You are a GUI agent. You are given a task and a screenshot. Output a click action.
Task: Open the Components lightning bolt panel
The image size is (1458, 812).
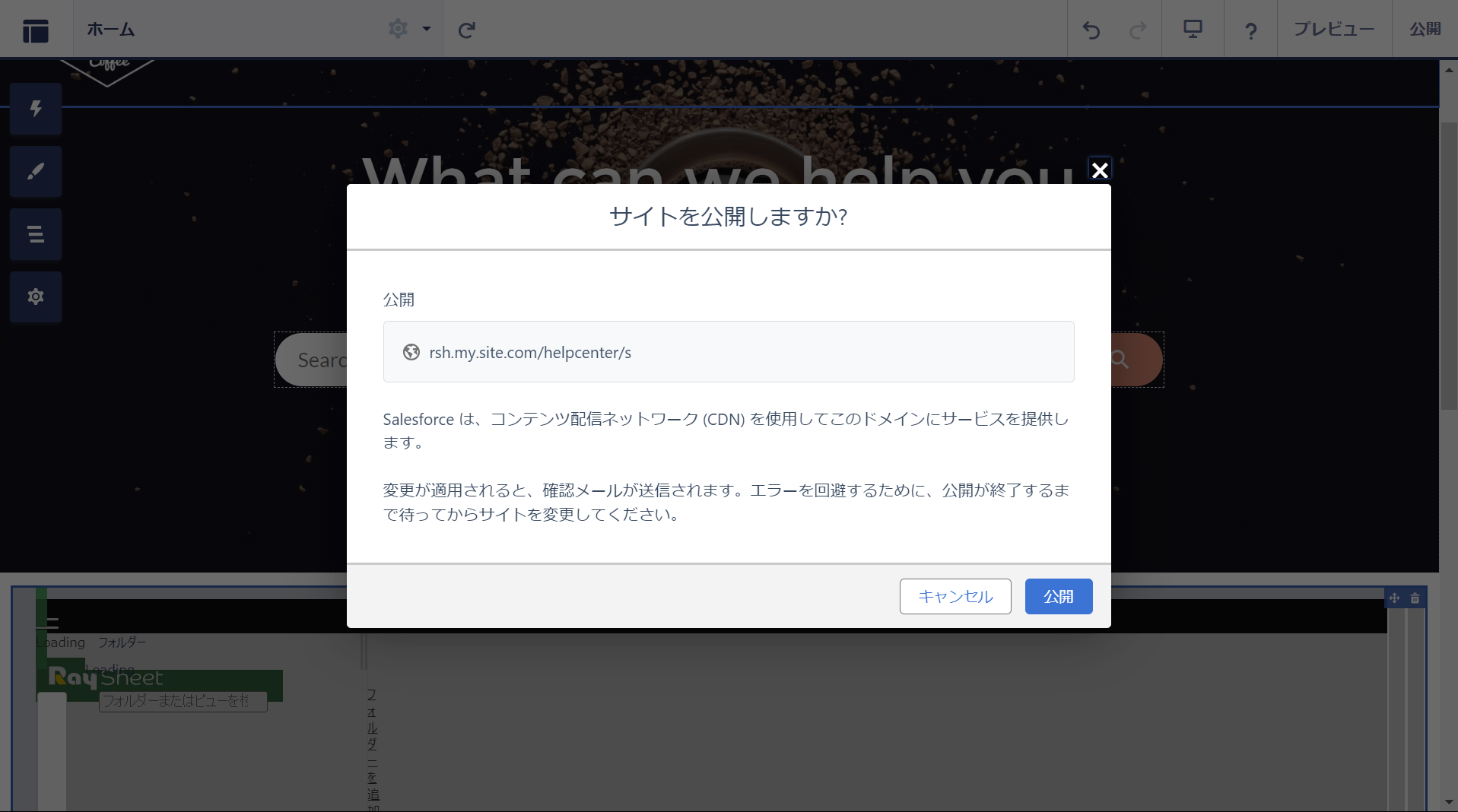point(36,109)
